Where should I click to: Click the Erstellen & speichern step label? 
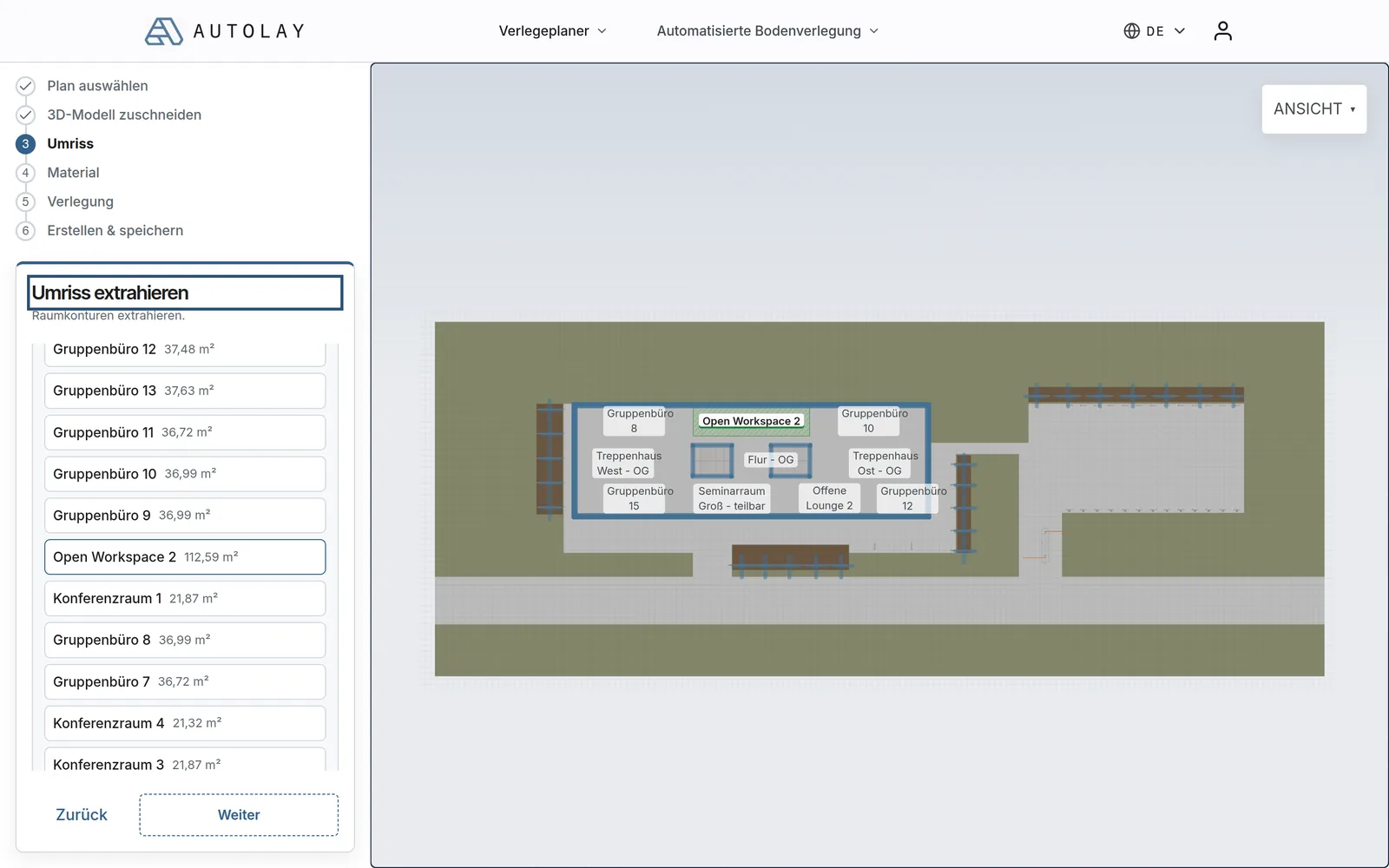pyautogui.click(x=115, y=231)
